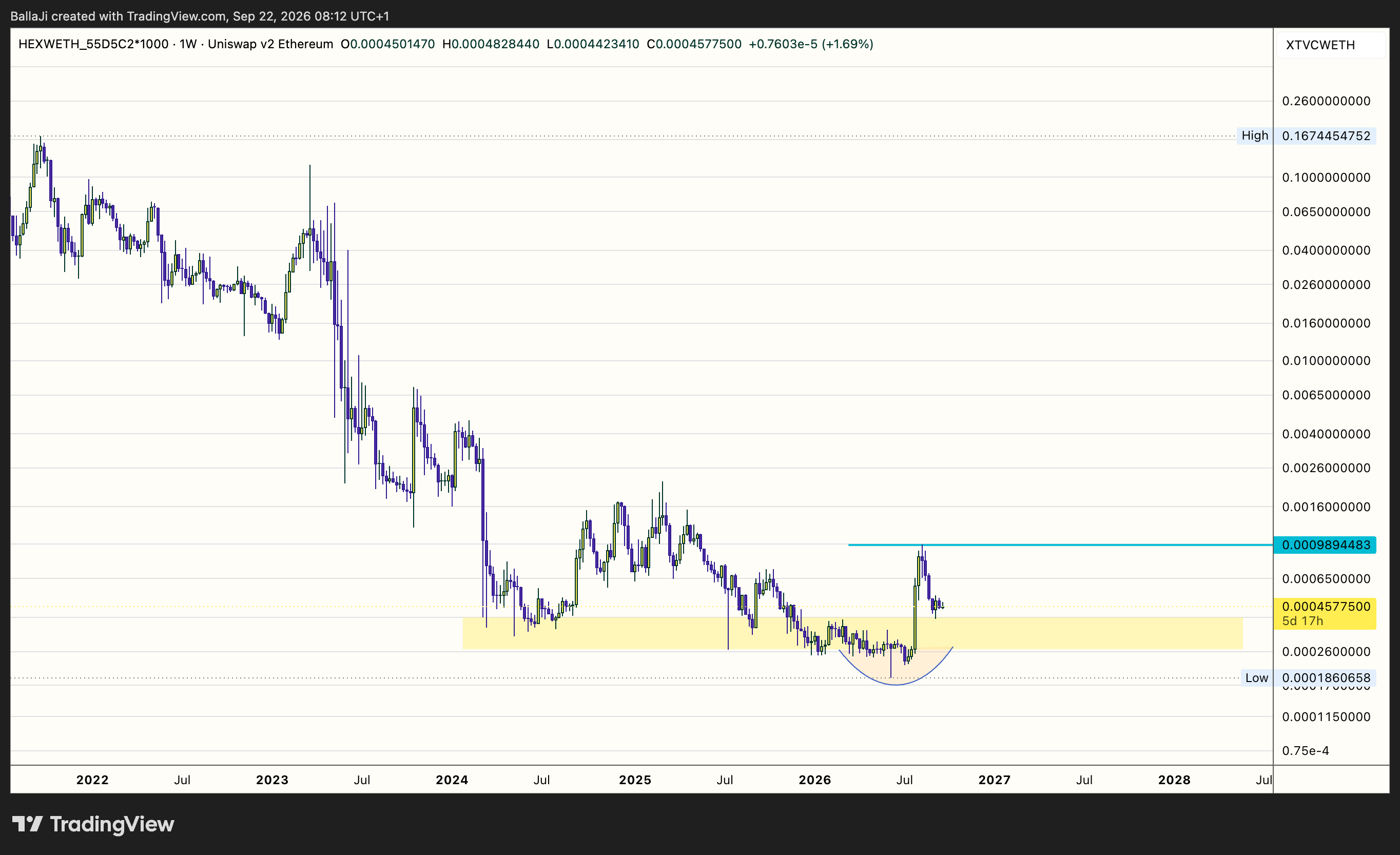Click the 0.0002600000 price scale value

coord(1326,652)
